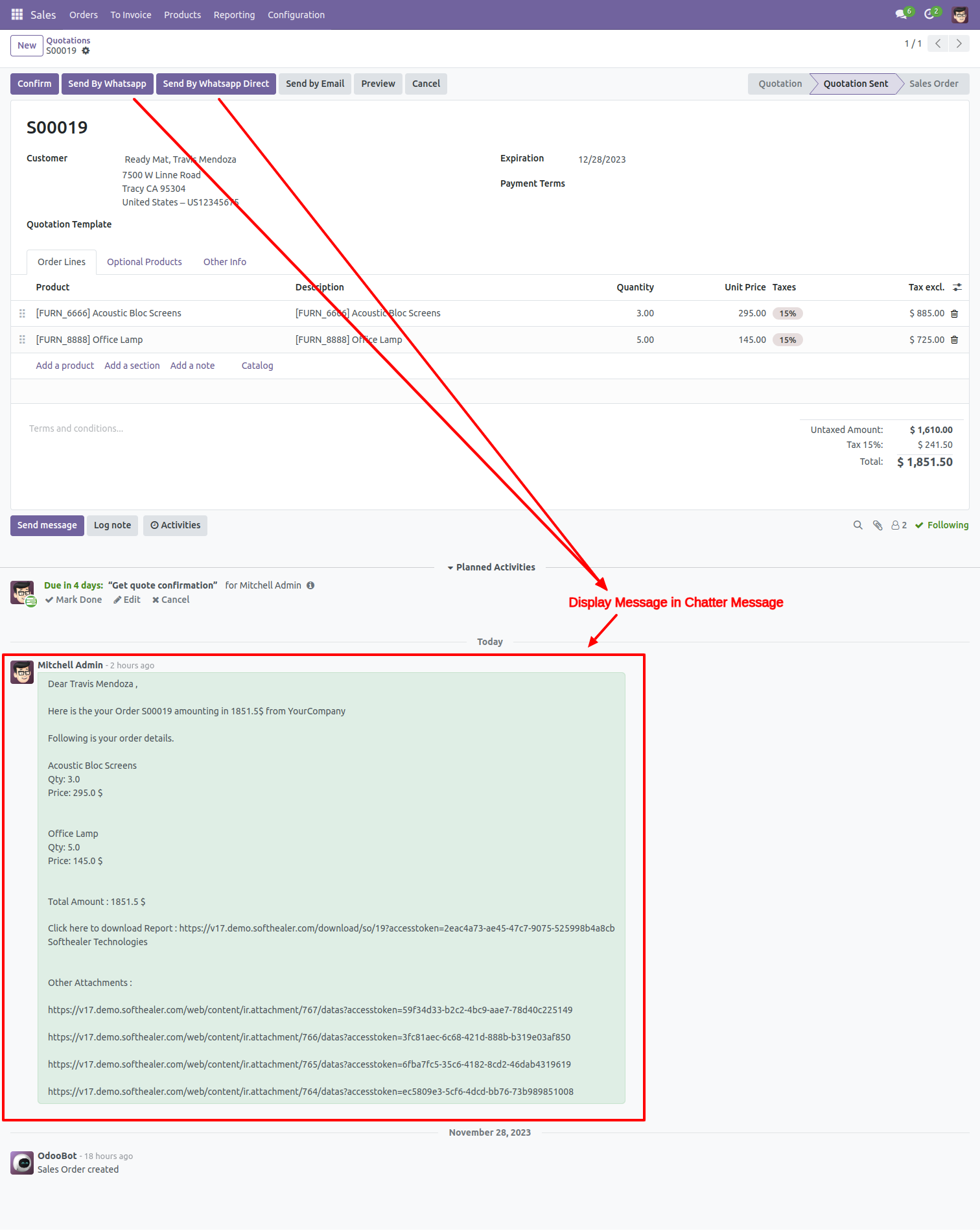Open the Reporting menu
980x1231 pixels.
point(234,15)
